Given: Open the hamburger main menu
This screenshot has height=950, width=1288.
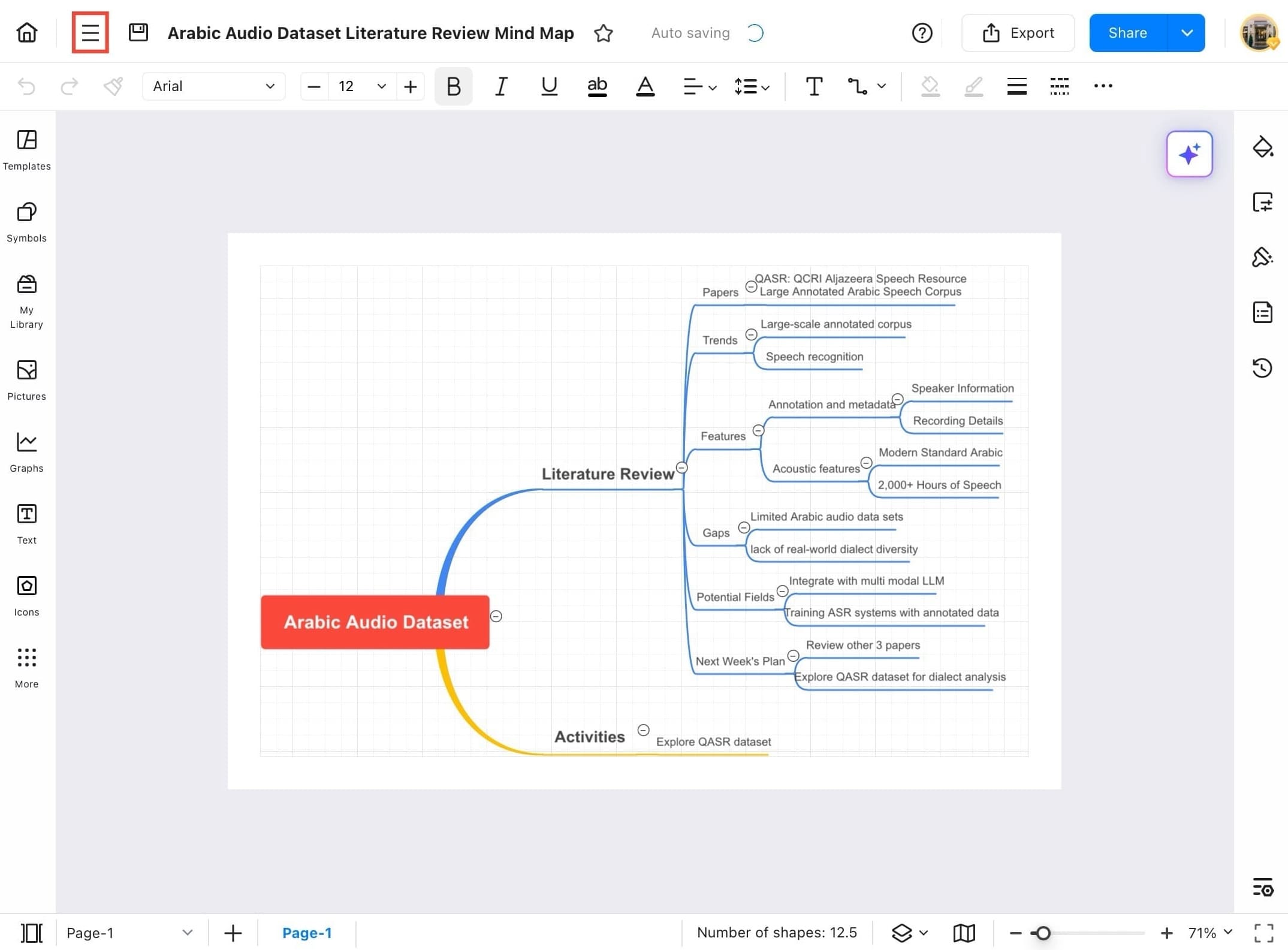Looking at the screenshot, I should pyautogui.click(x=90, y=32).
